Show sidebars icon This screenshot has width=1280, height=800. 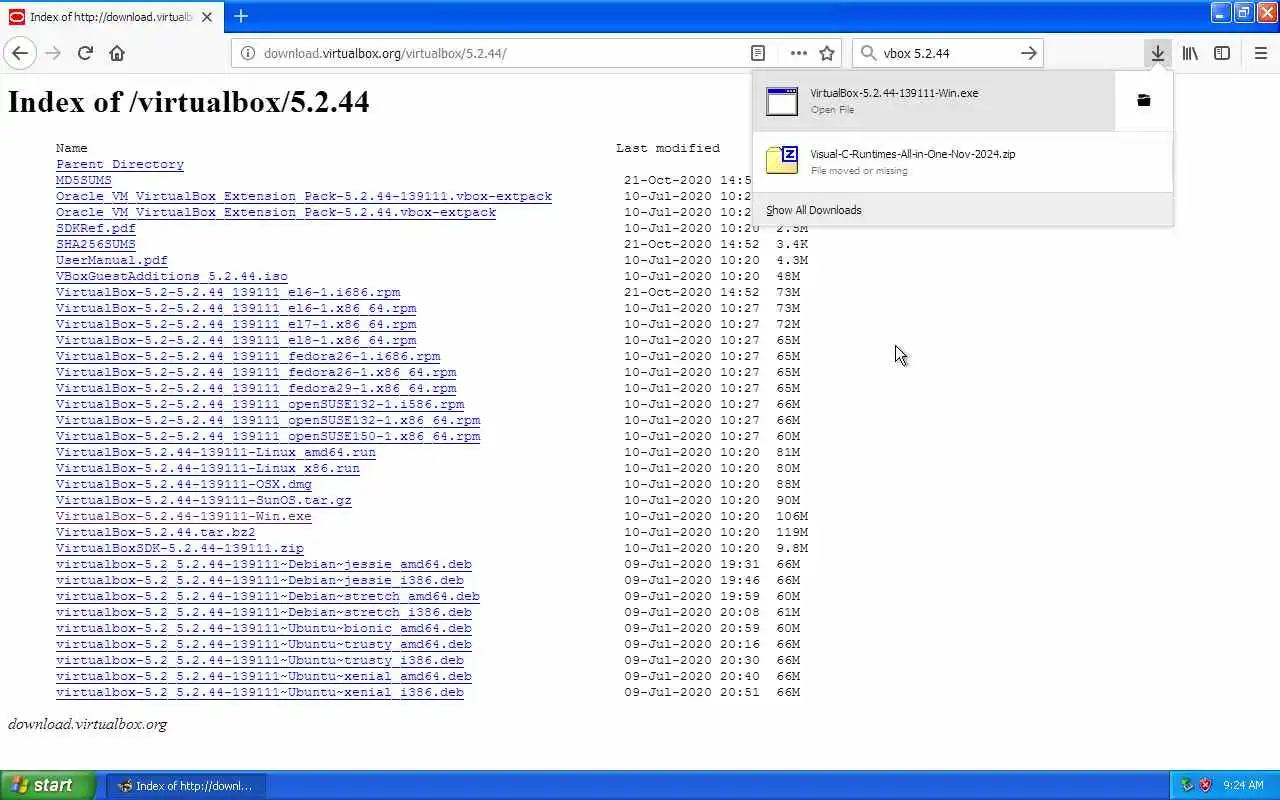click(1222, 53)
